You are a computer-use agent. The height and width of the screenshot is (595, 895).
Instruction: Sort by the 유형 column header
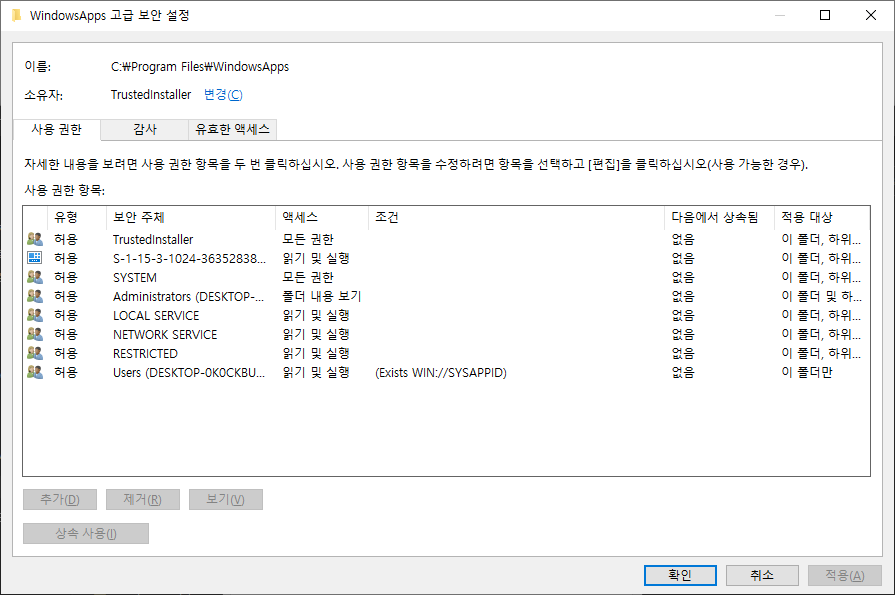click(x=77, y=217)
